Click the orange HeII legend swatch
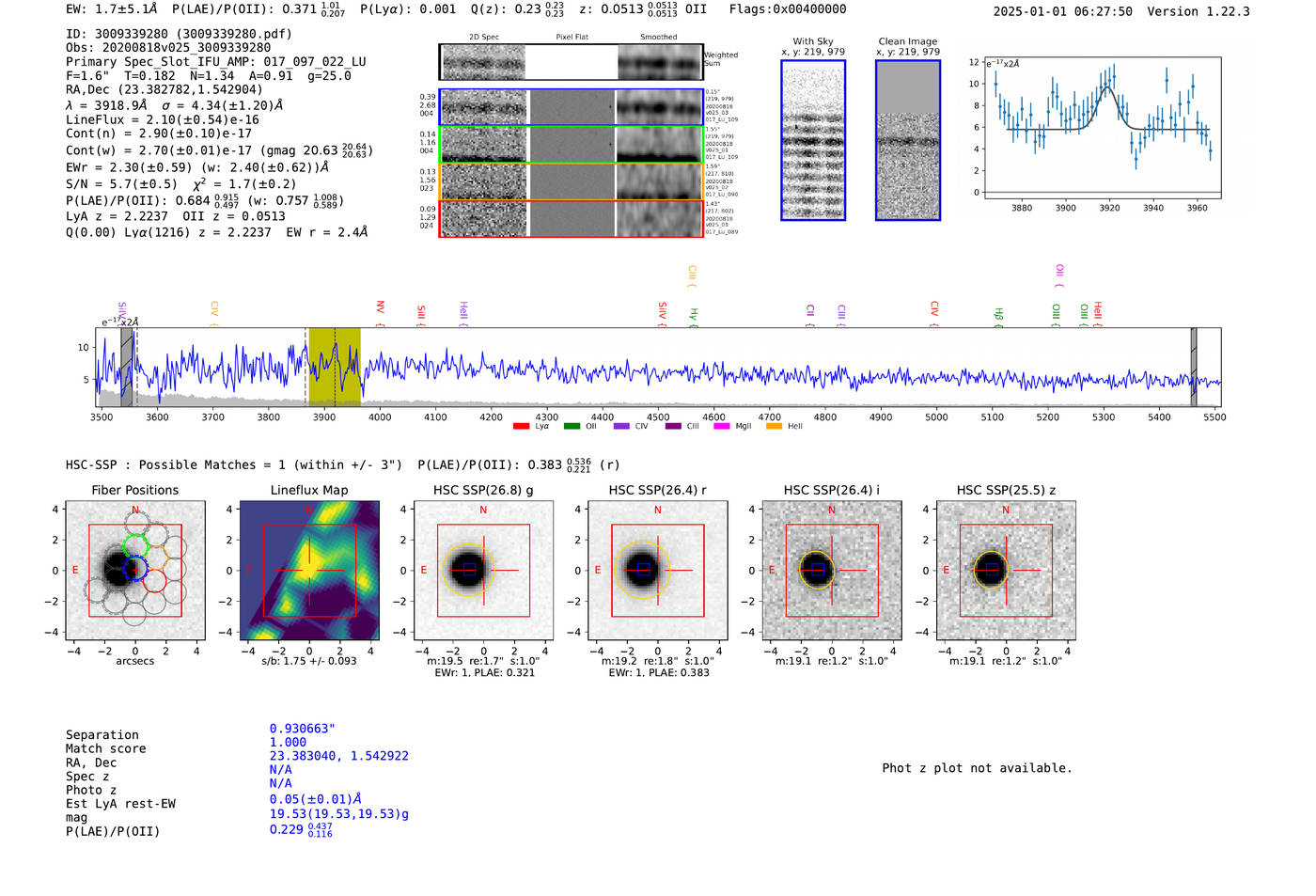 coord(775,427)
